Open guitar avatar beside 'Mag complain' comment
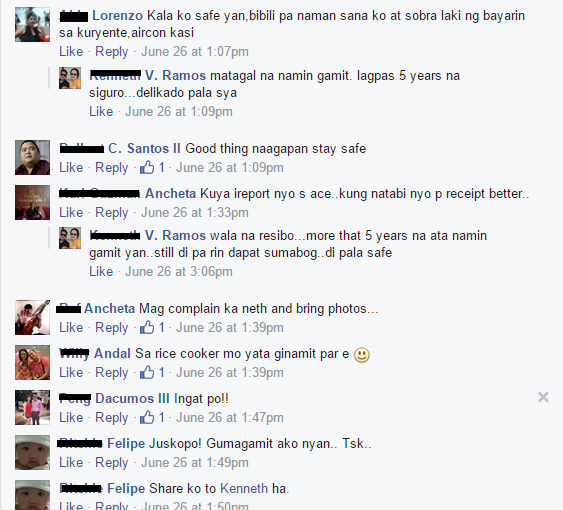The width and height of the screenshot is (563, 510). [x=32, y=317]
